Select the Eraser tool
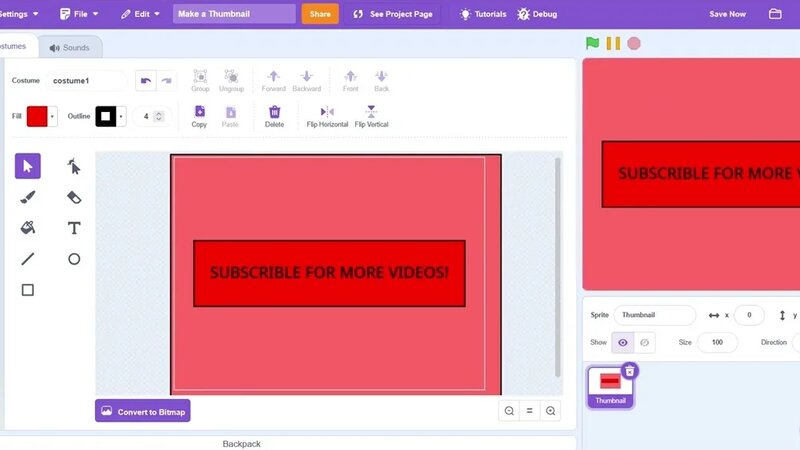 74,197
